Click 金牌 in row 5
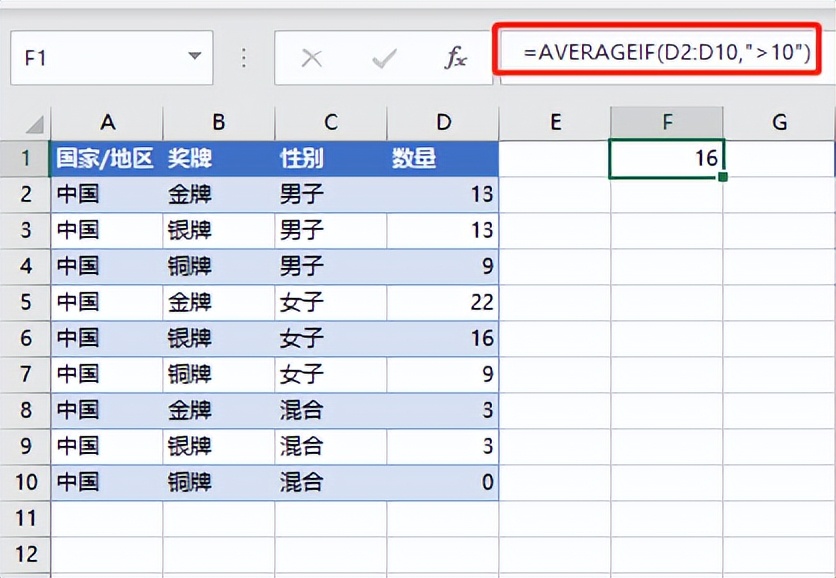The height and width of the screenshot is (578, 836). [x=190, y=302]
